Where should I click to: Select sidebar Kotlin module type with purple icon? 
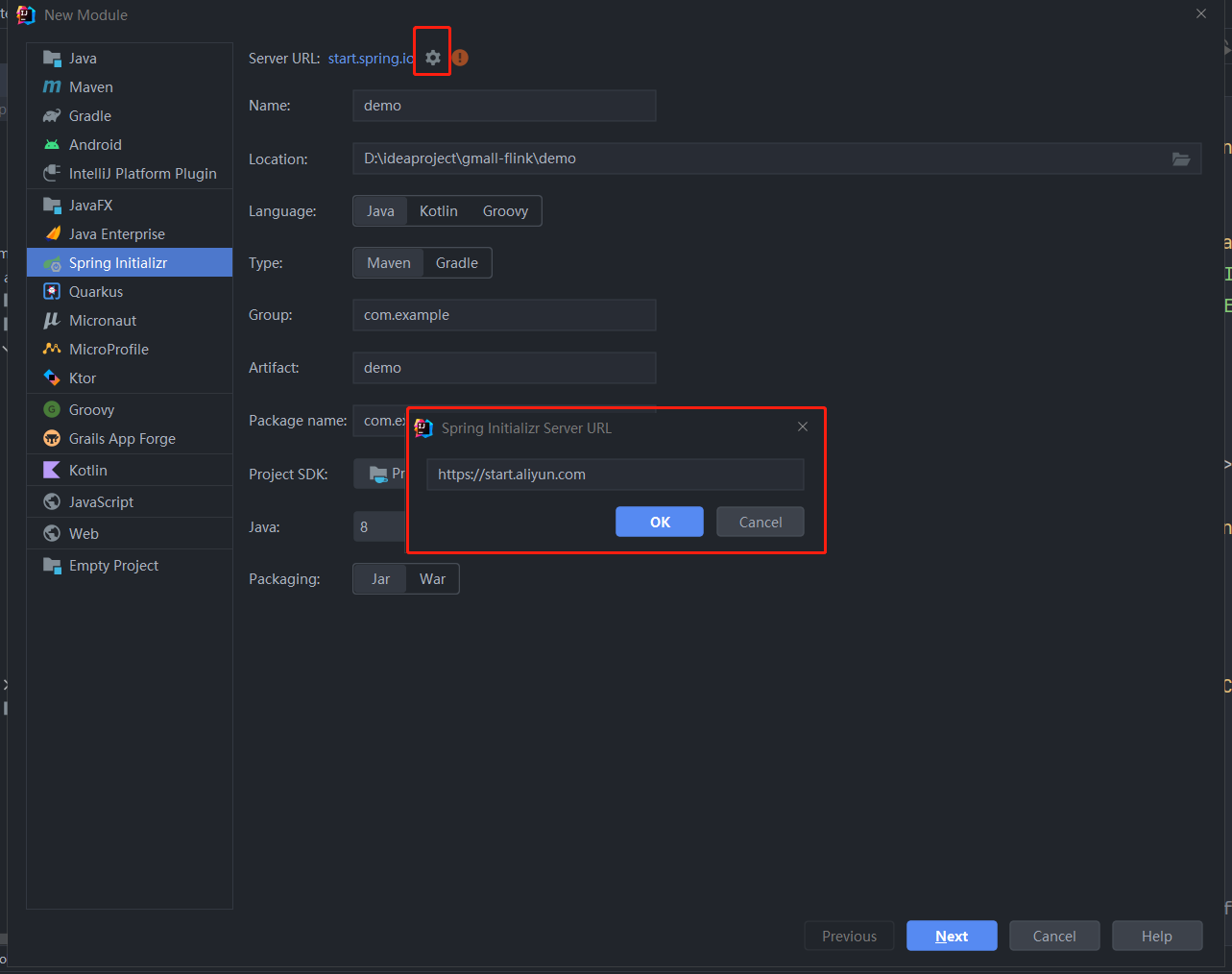click(x=130, y=471)
